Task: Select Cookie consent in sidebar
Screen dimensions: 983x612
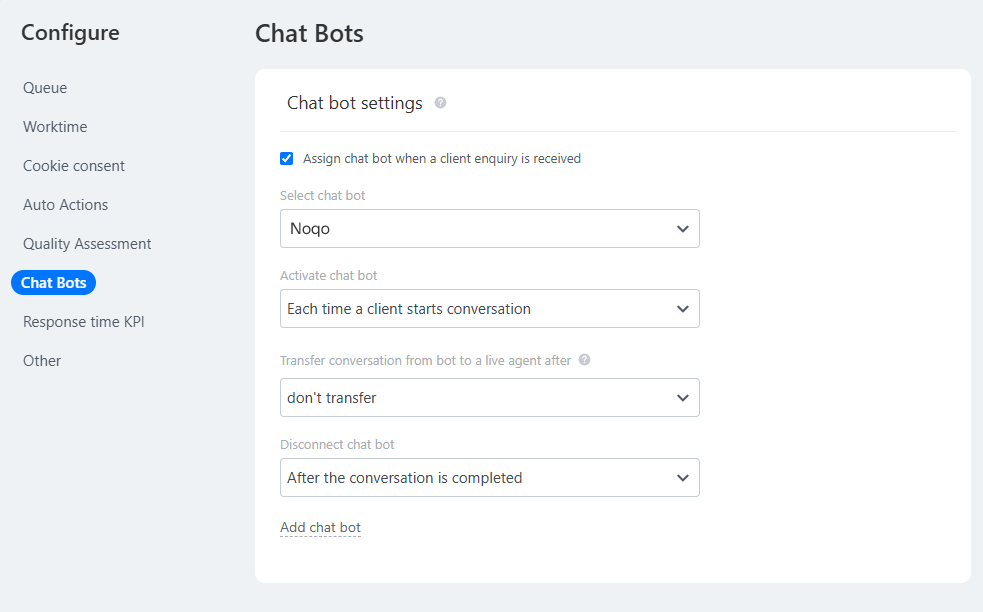Action: pyautogui.click(x=74, y=166)
